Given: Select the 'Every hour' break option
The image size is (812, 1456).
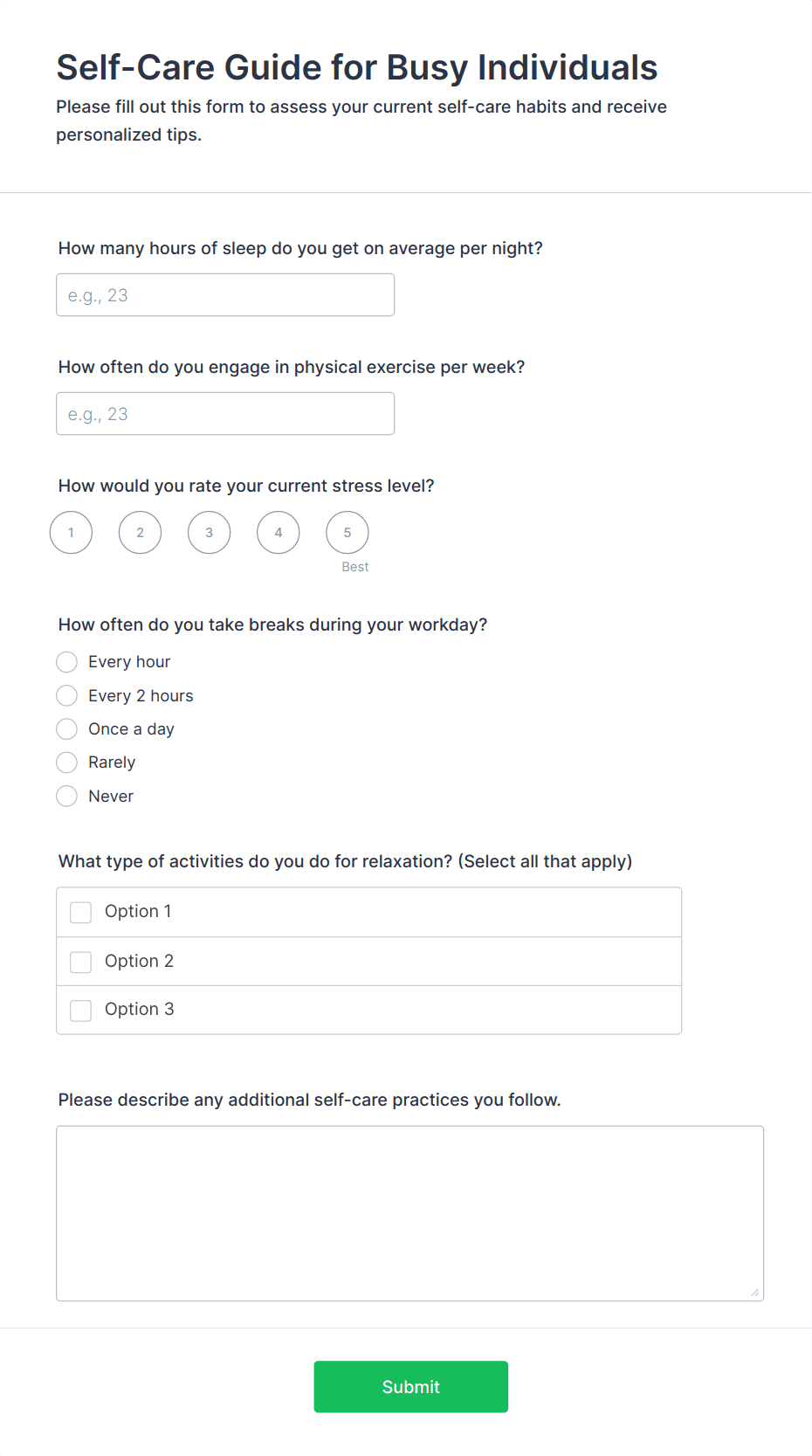Looking at the screenshot, I should point(67,662).
